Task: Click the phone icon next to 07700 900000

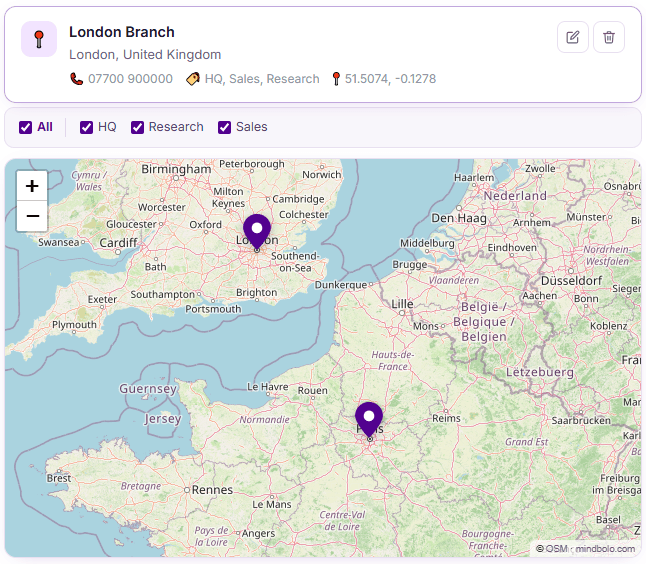Action: (x=77, y=78)
